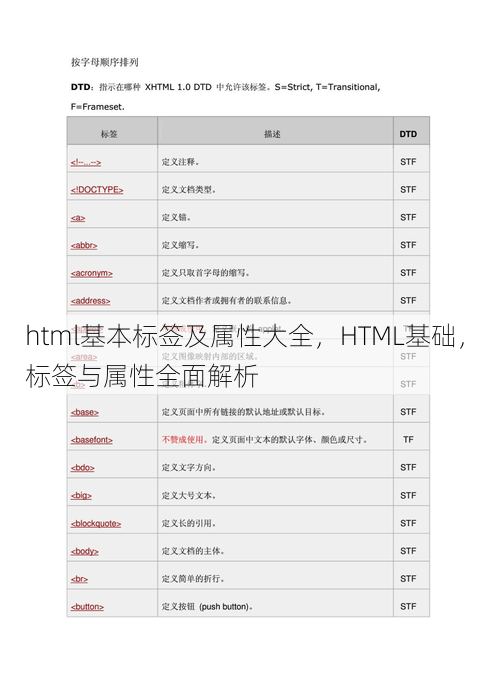Select the text 定义长的引用。
Image resolution: width=490 pixels, height=696 pixels.
pyautogui.click(x=189, y=523)
